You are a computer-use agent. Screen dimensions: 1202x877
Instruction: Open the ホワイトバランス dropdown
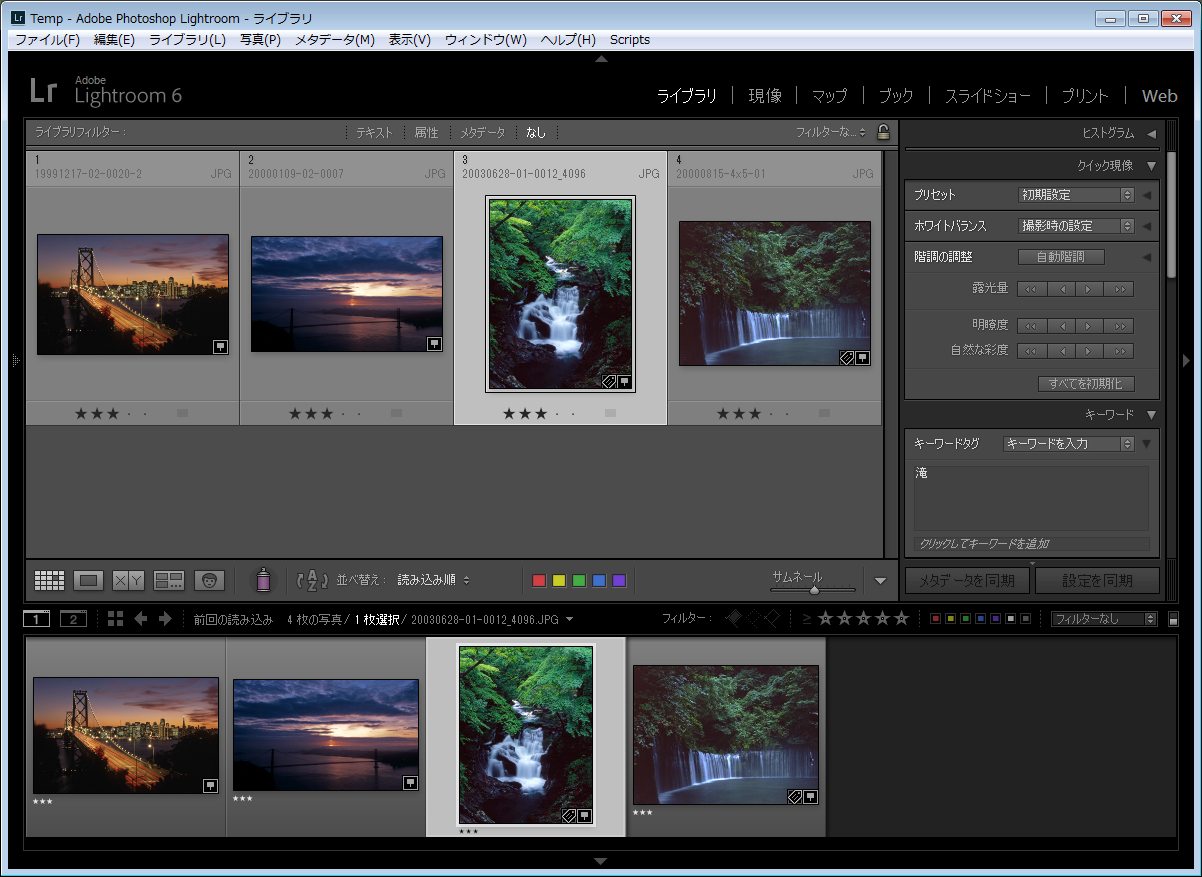(x=1076, y=226)
